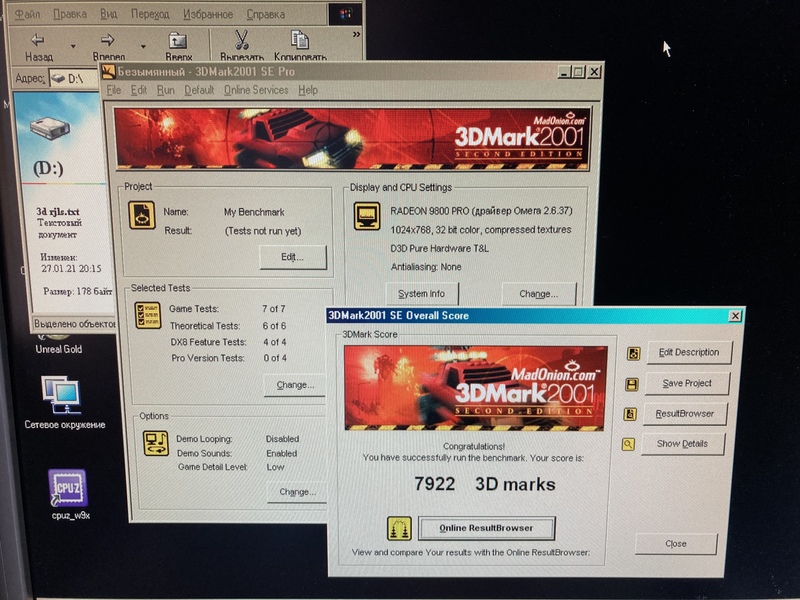
Task: Click the main 3DMark2001 Second Edition banner
Action: (x=352, y=139)
